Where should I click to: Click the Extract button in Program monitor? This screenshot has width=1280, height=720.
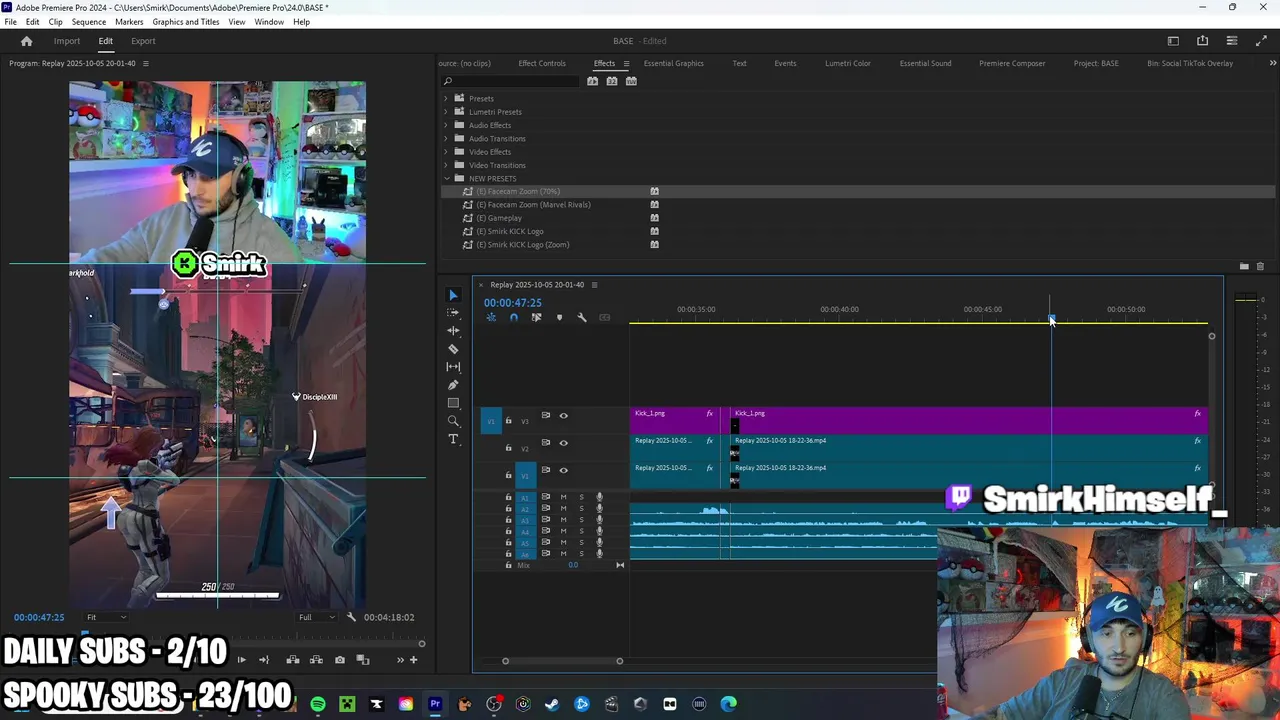[316, 660]
